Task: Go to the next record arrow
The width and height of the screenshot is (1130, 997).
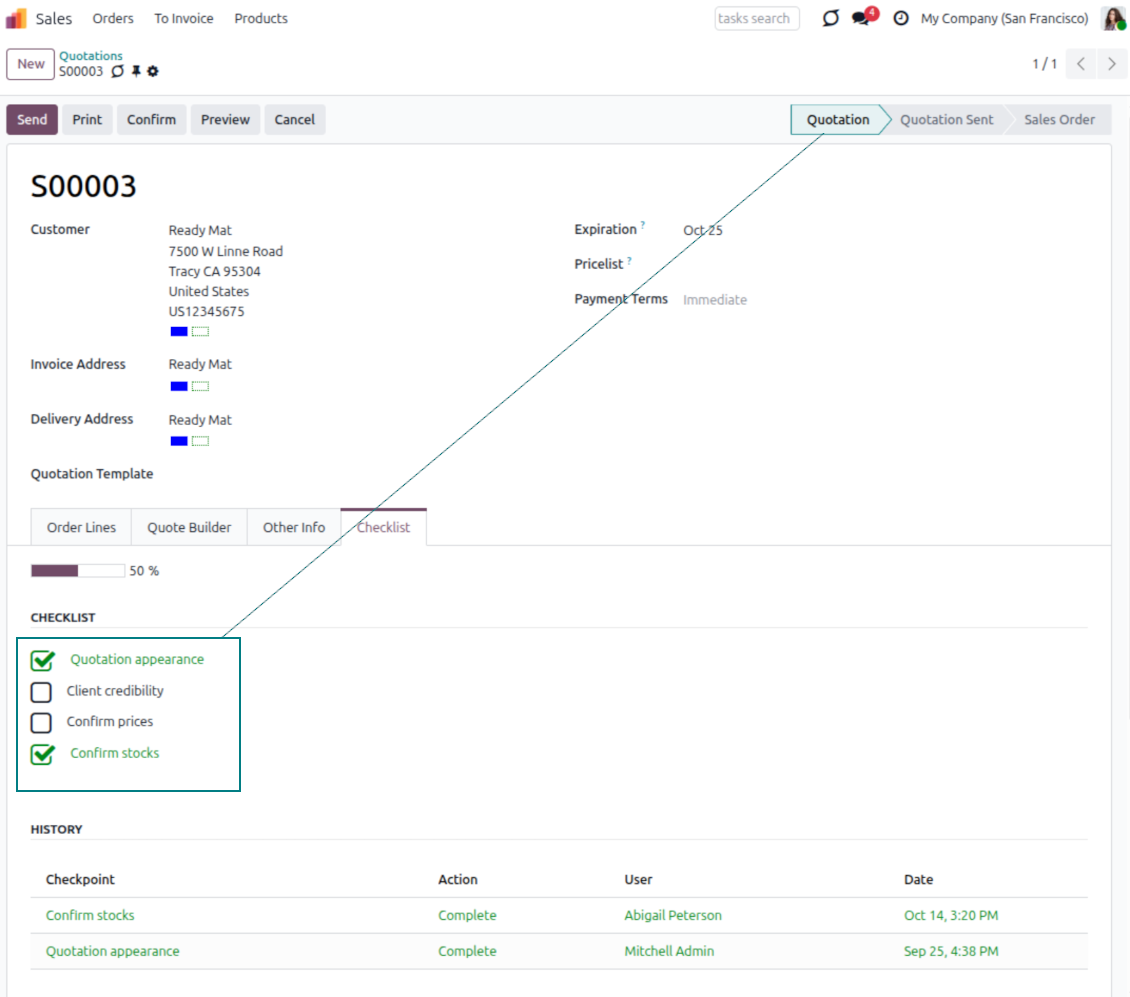Action: click(x=1111, y=64)
